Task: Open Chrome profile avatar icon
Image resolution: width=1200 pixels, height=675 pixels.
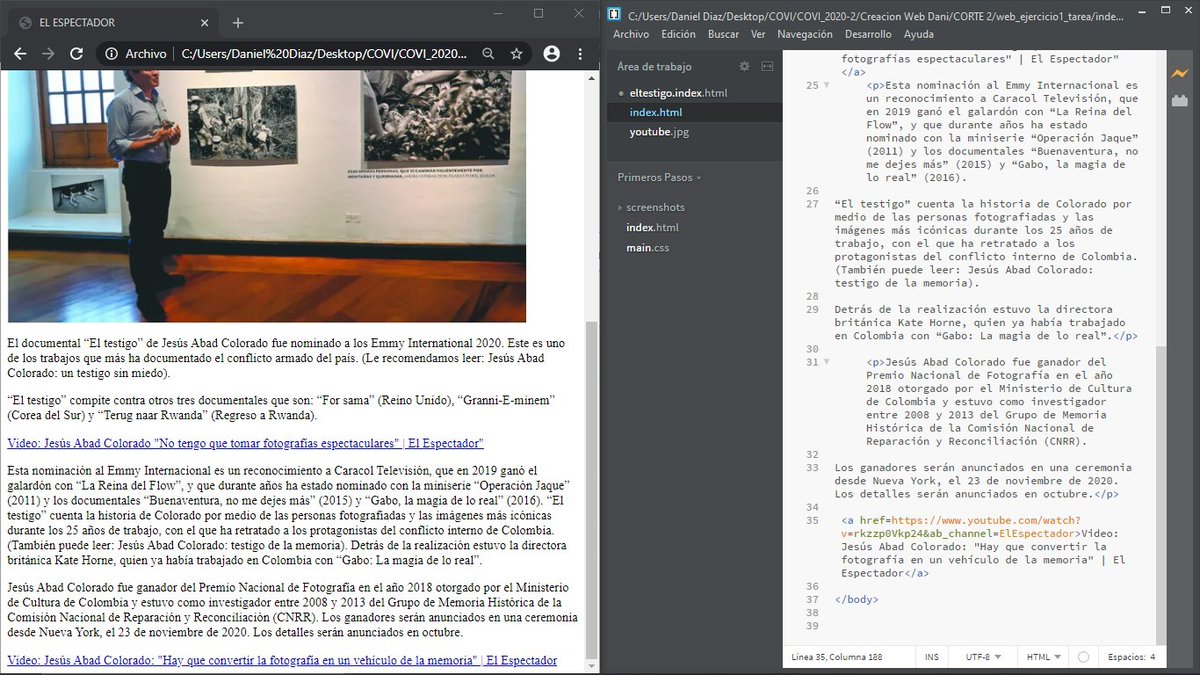Action: point(551,54)
